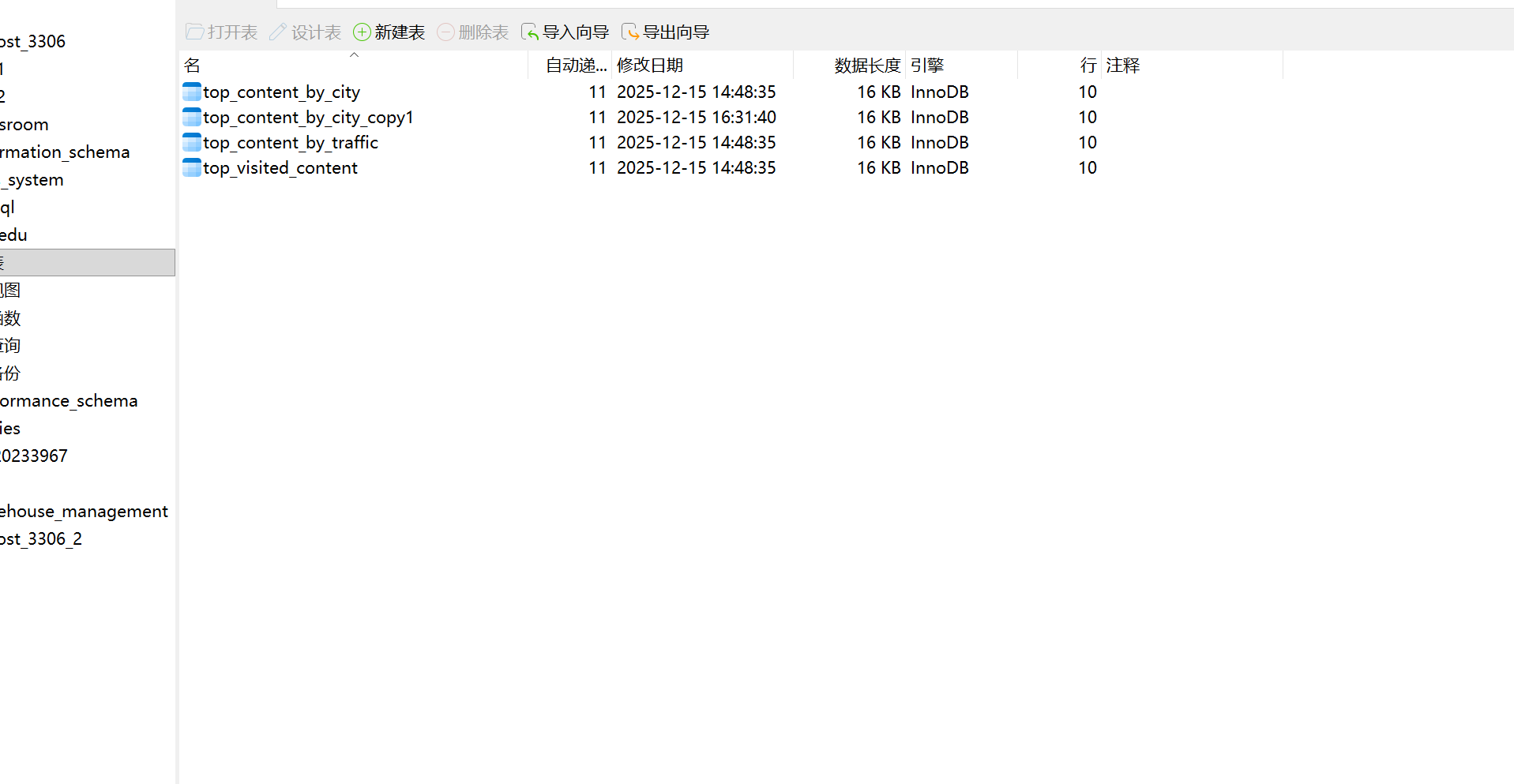Select the ormance_schema database in sidebar
This screenshot has width=1514, height=784.
[69, 401]
